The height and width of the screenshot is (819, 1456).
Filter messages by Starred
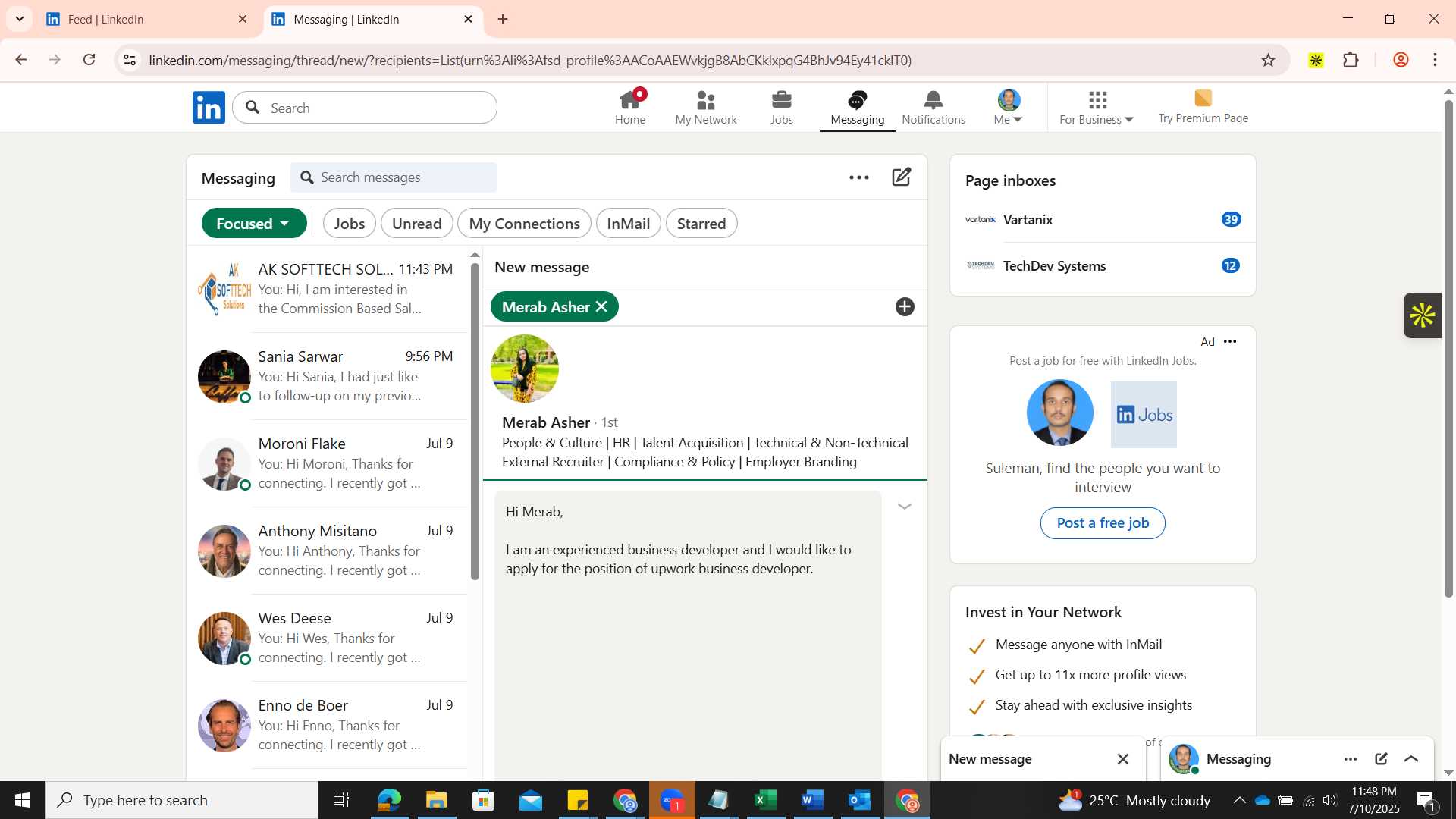tap(701, 224)
